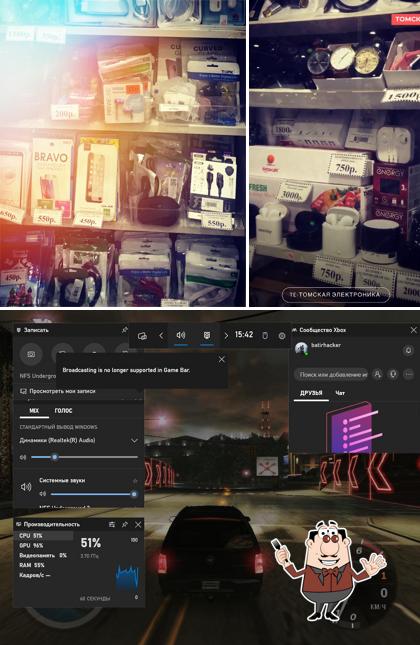Click the 15:42 clock in Game Bar
This screenshot has height=645, width=420.
[244, 335]
